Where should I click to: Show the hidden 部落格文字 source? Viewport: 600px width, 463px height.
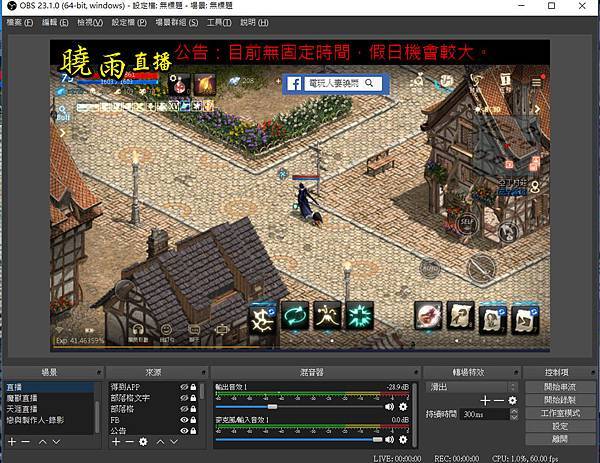pos(184,398)
